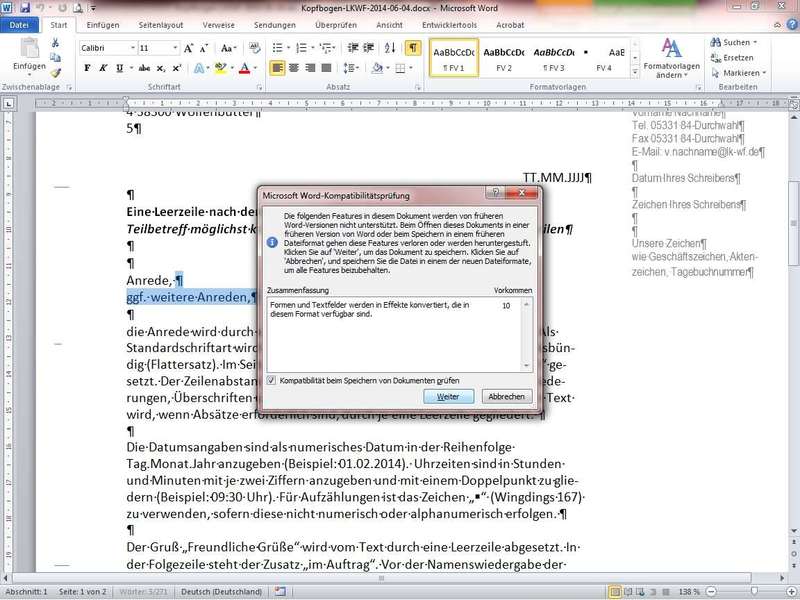This screenshot has width=800, height=600.
Task: Toggle the paragraph marks (¶) display button
Action: coord(413,47)
